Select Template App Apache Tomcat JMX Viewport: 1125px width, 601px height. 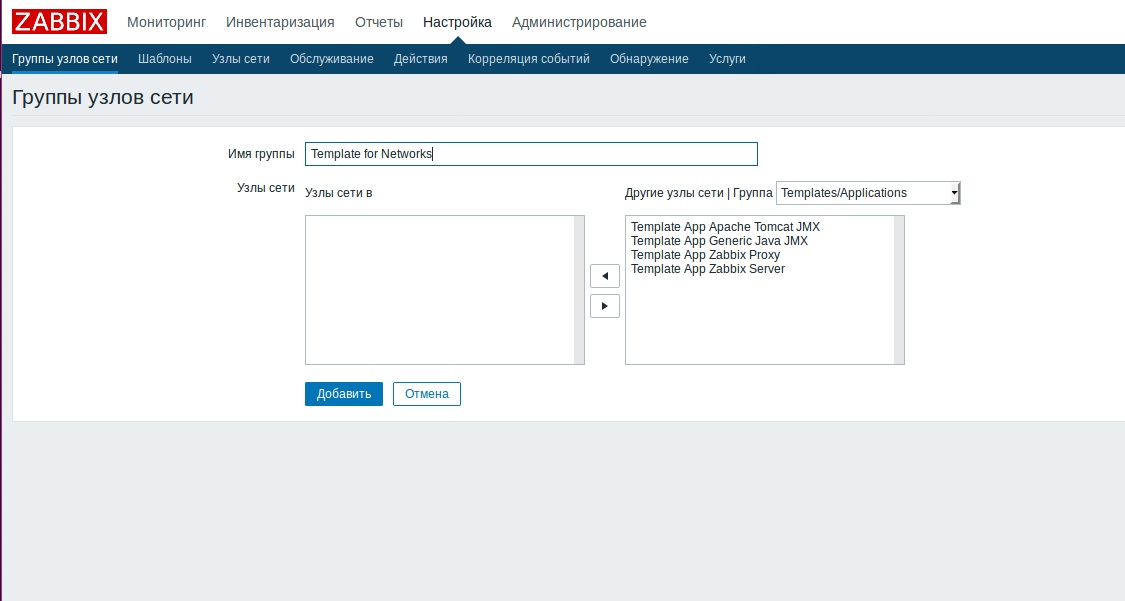725,227
